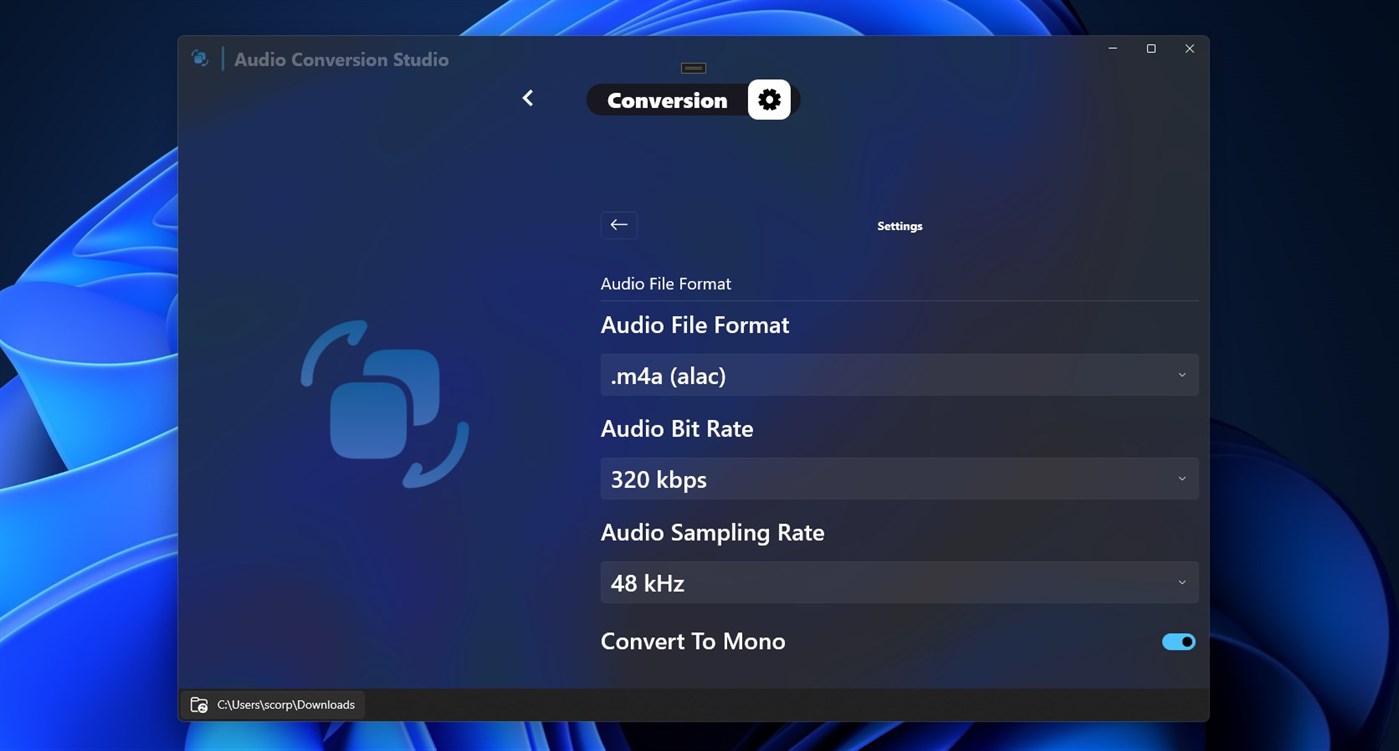
Task: Open the .m4a (alac) format dropdown
Action: coord(898,374)
